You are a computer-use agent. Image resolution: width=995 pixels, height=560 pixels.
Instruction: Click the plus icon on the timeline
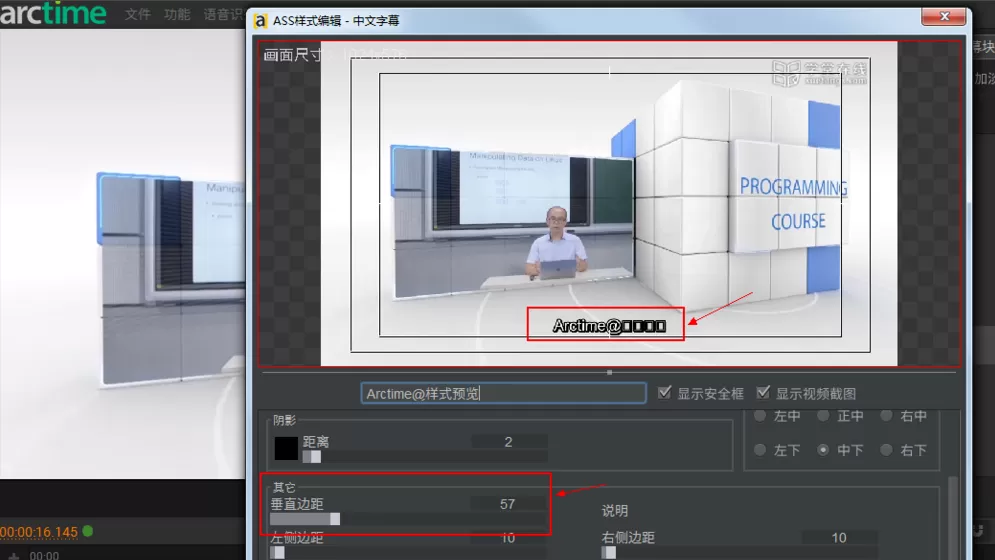tap(13, 556)
